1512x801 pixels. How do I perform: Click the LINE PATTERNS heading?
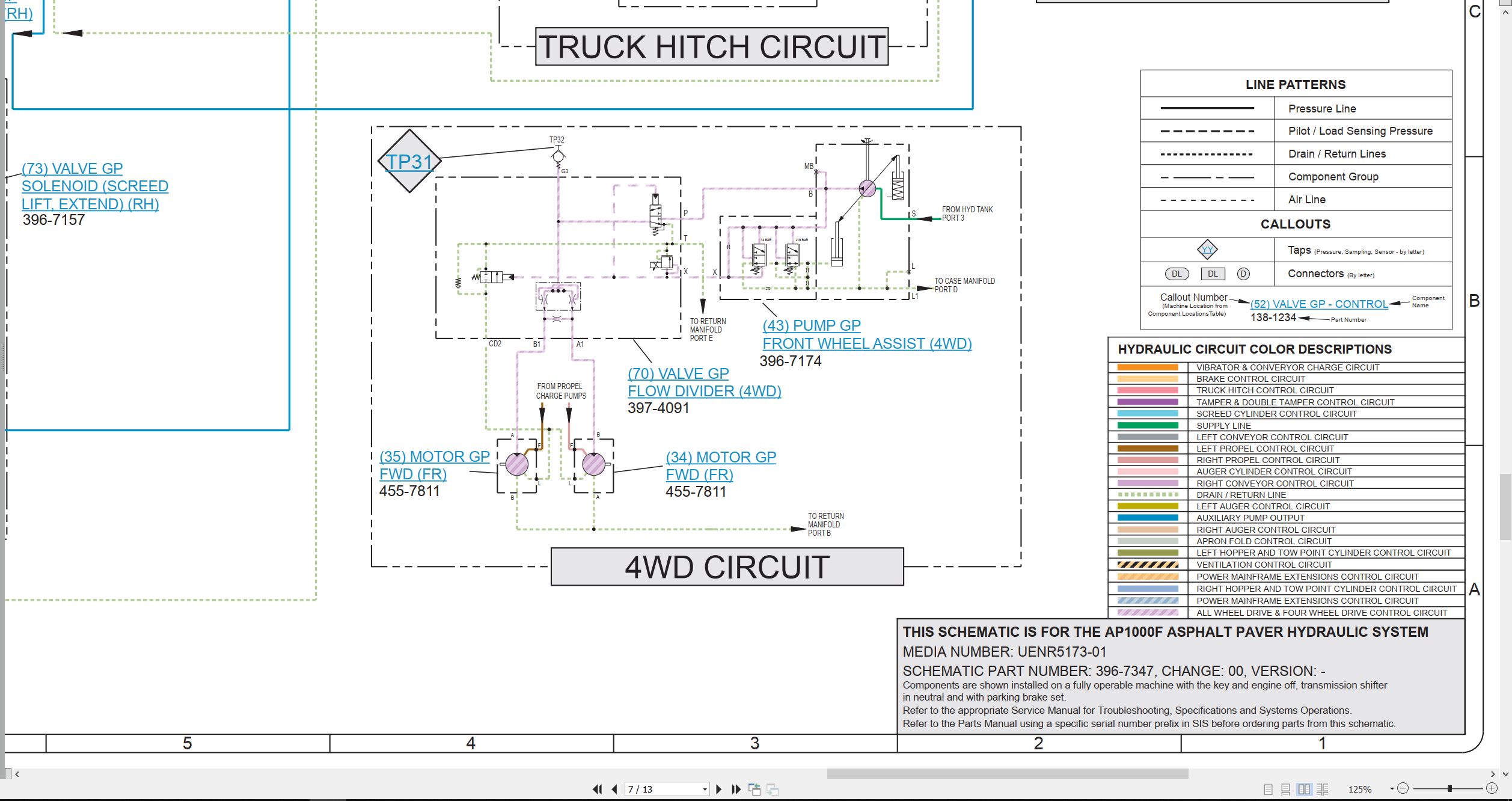tap(1296, 84)
